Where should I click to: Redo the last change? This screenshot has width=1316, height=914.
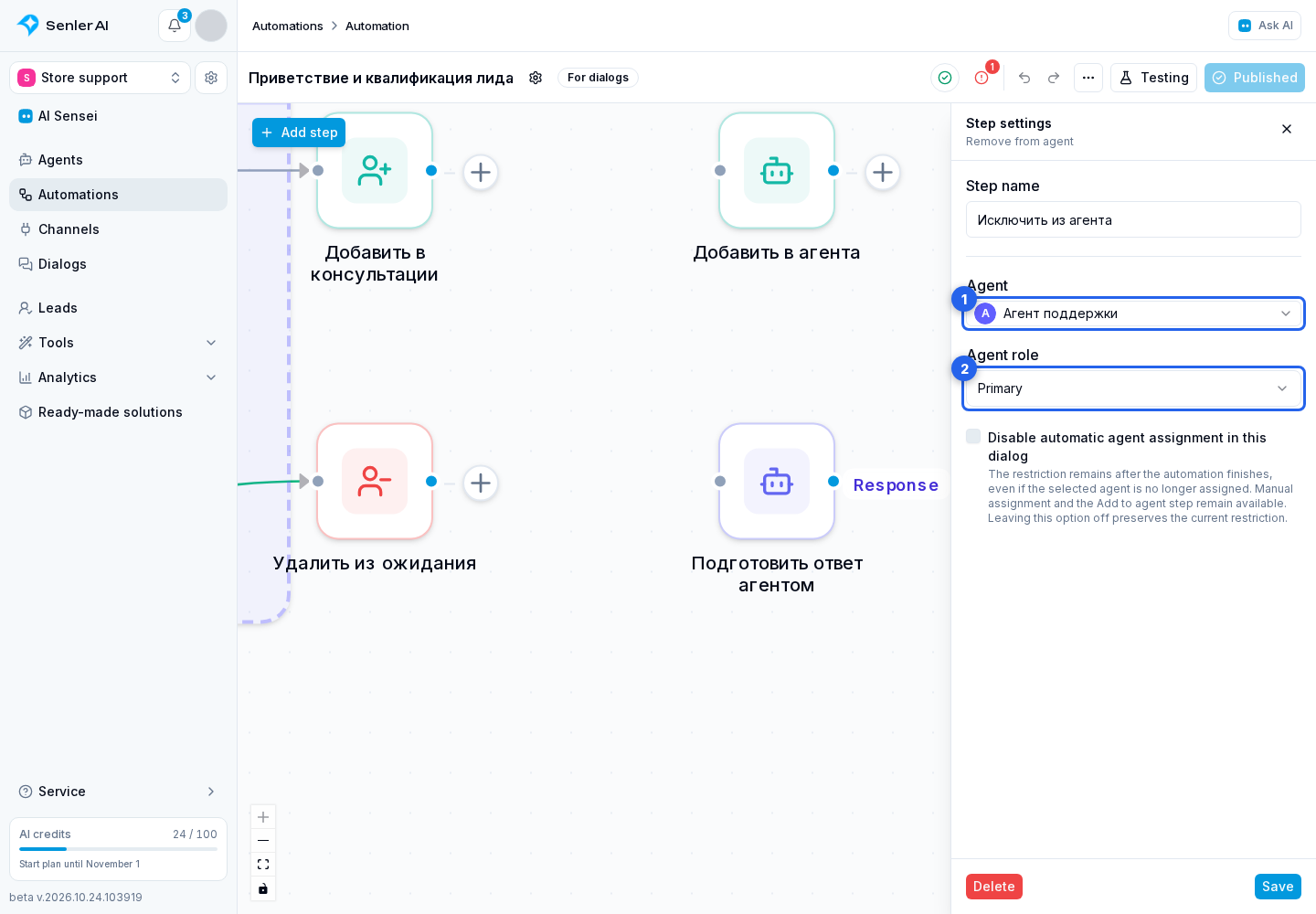(x=1054, y=78)
